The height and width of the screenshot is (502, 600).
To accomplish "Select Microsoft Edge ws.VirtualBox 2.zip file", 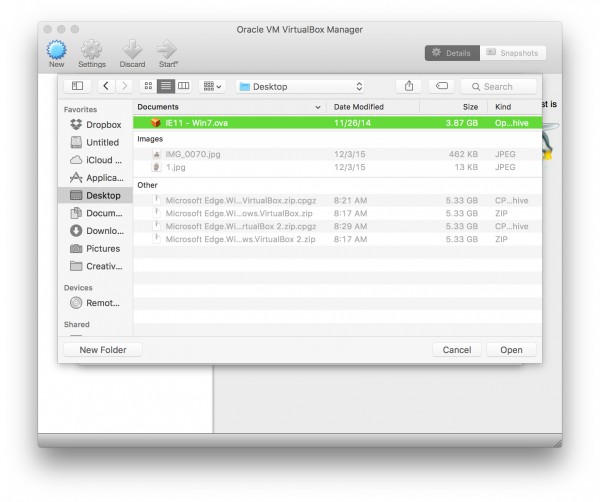I will (338, 240).
